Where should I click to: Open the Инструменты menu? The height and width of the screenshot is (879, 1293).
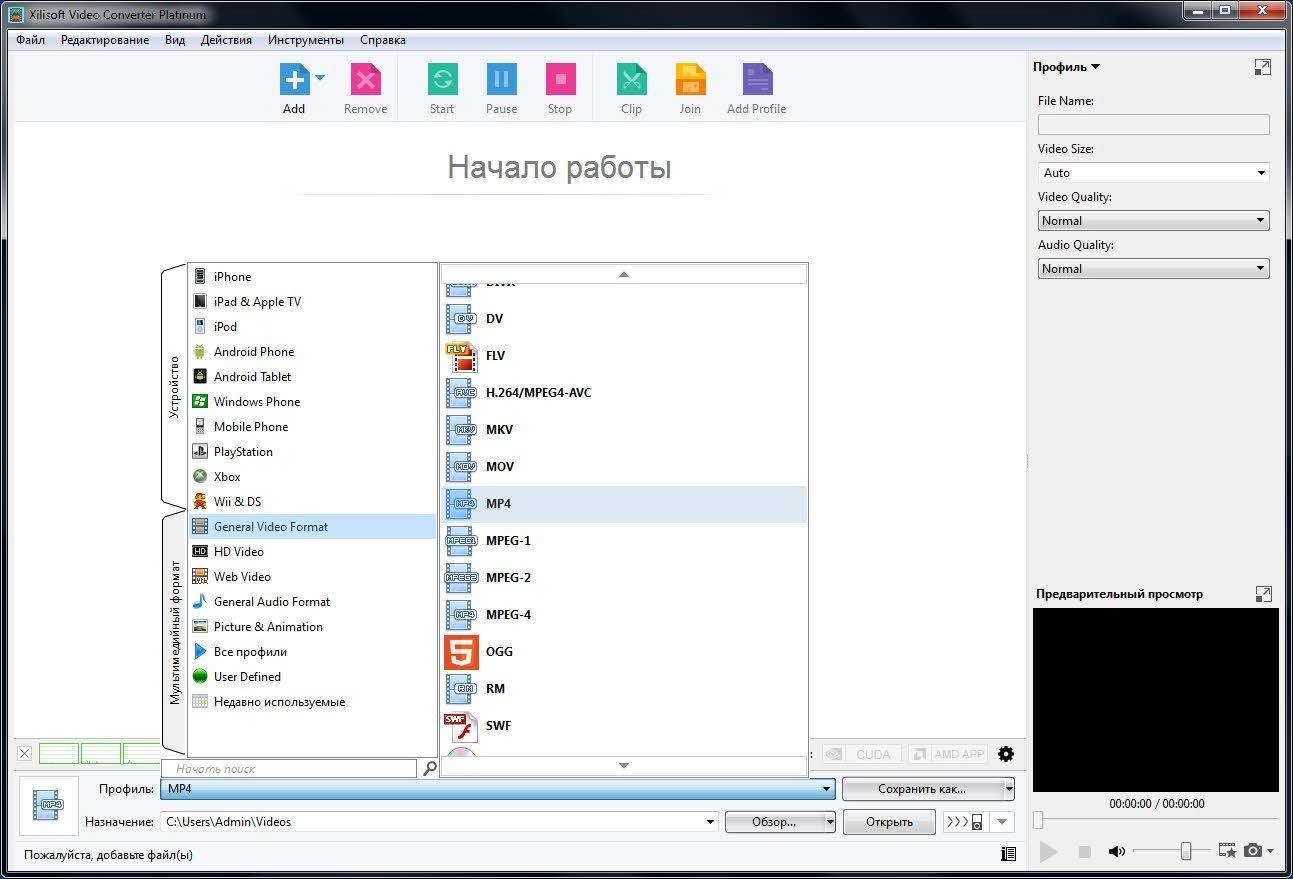(306, 40)
